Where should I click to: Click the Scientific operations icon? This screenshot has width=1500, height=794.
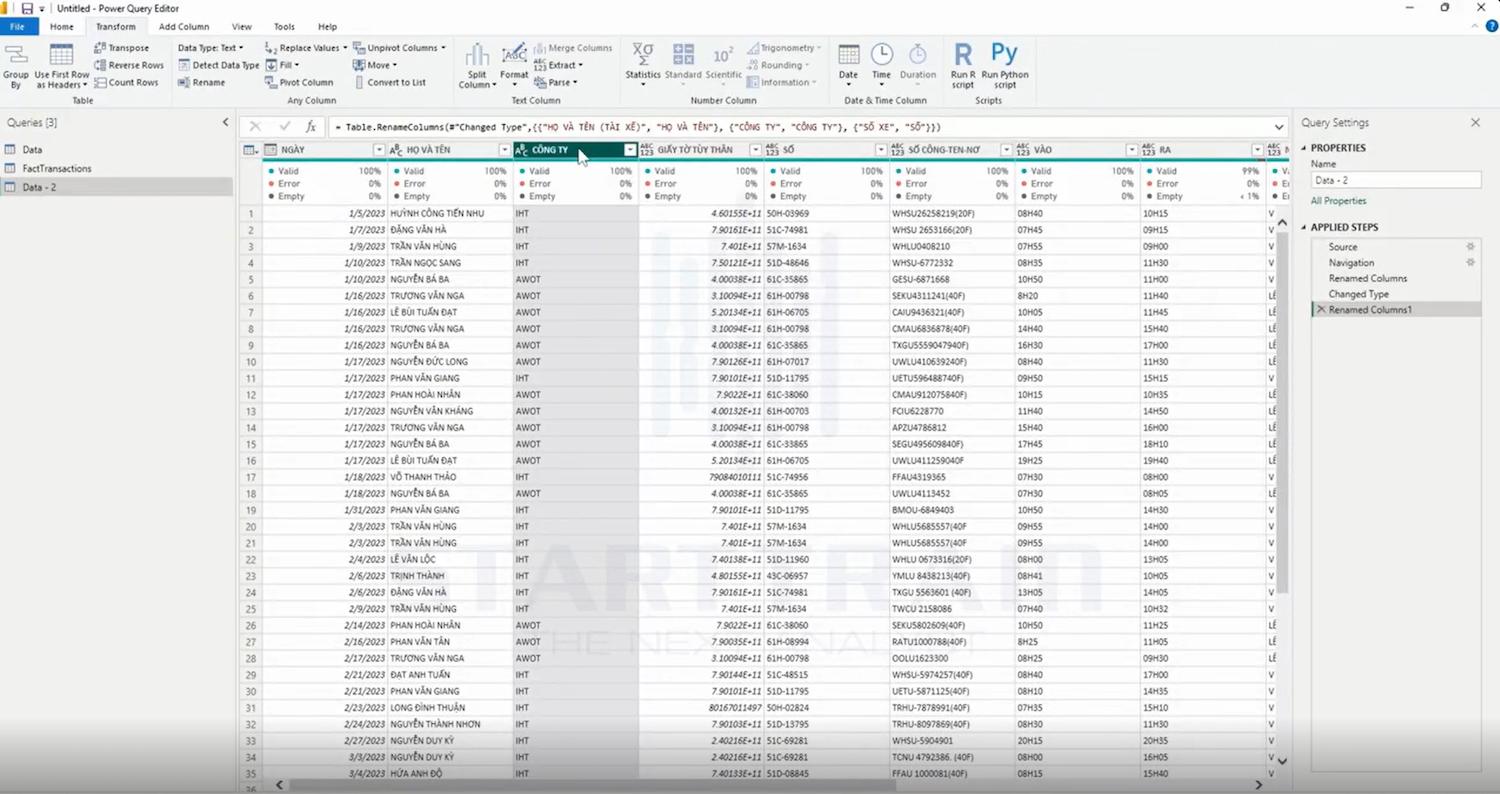coord(723,54)
